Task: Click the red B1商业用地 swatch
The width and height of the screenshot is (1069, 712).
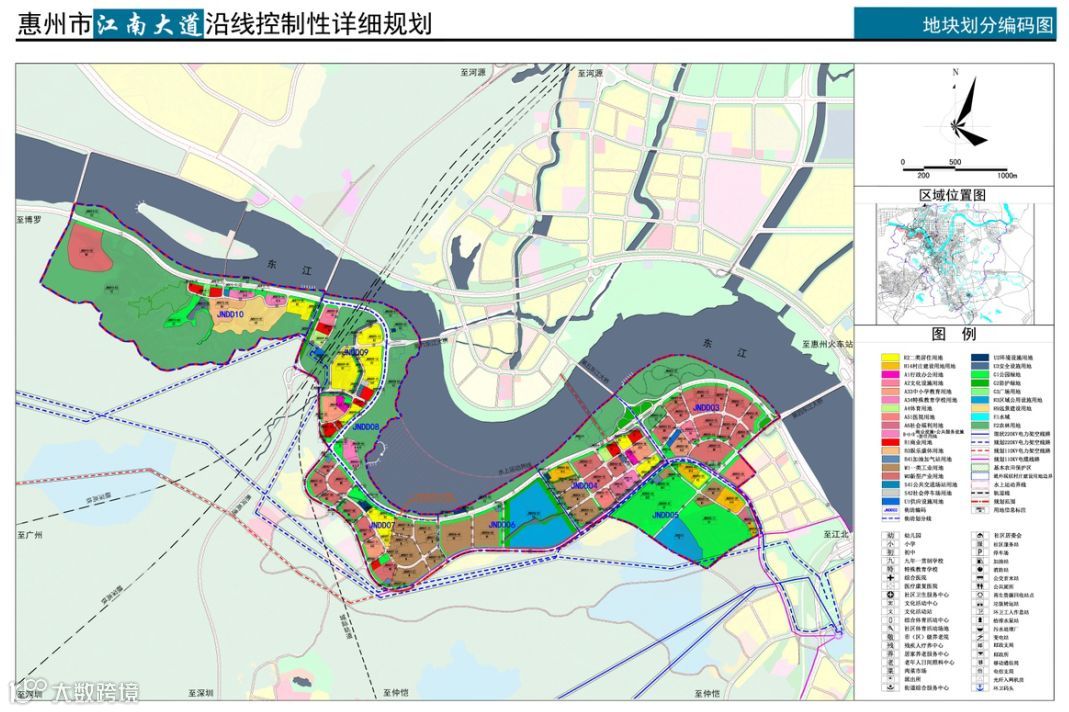Action: coord(890,442)
